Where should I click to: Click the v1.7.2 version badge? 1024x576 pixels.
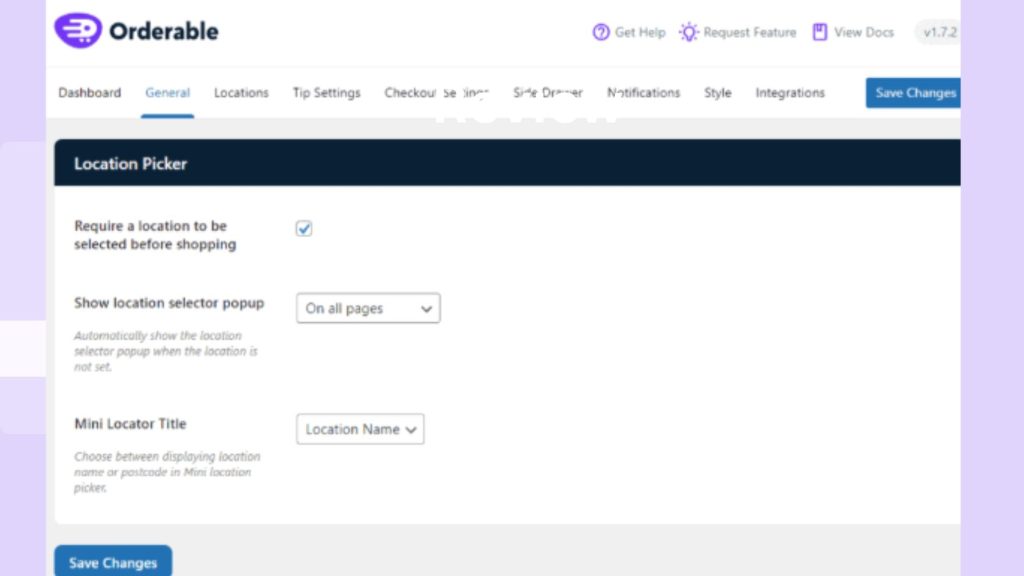point(938,32)
